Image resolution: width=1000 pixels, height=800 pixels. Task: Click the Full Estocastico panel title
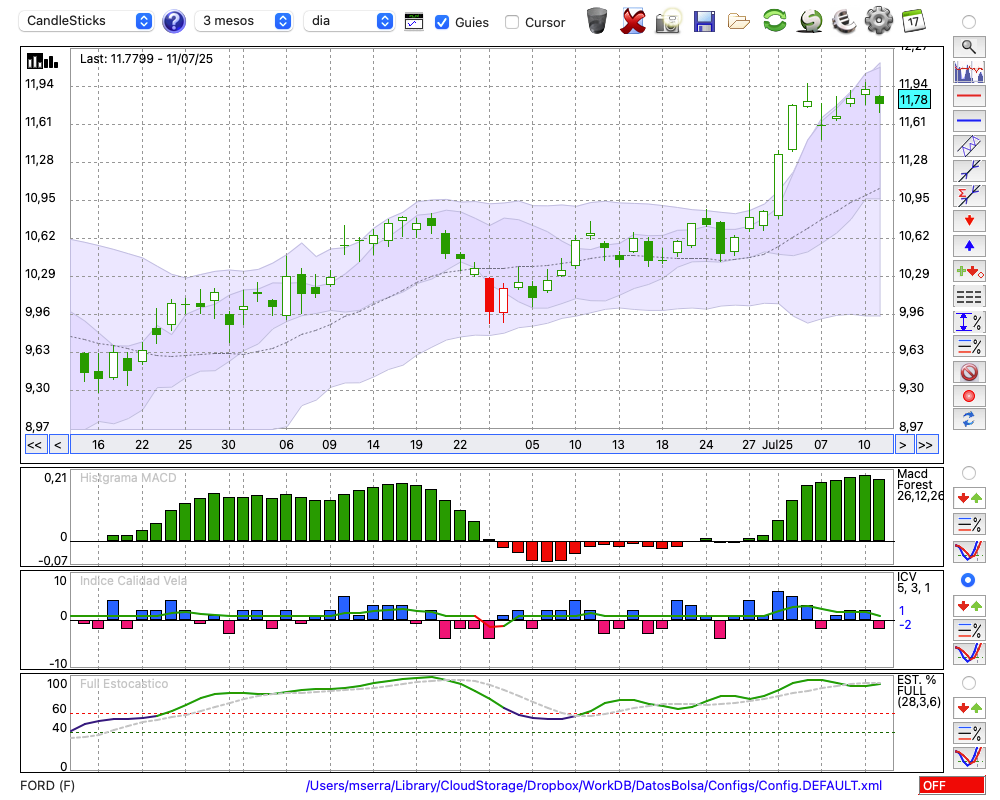pyautogui.click(x=124, y=684)
